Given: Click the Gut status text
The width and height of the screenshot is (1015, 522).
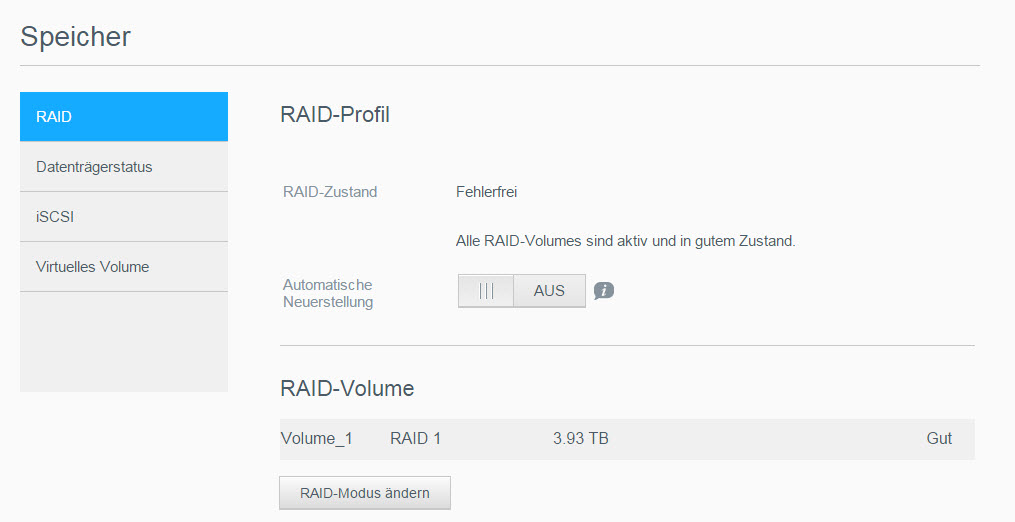Looking at the screenshot, I should click(x=939, y=438).
